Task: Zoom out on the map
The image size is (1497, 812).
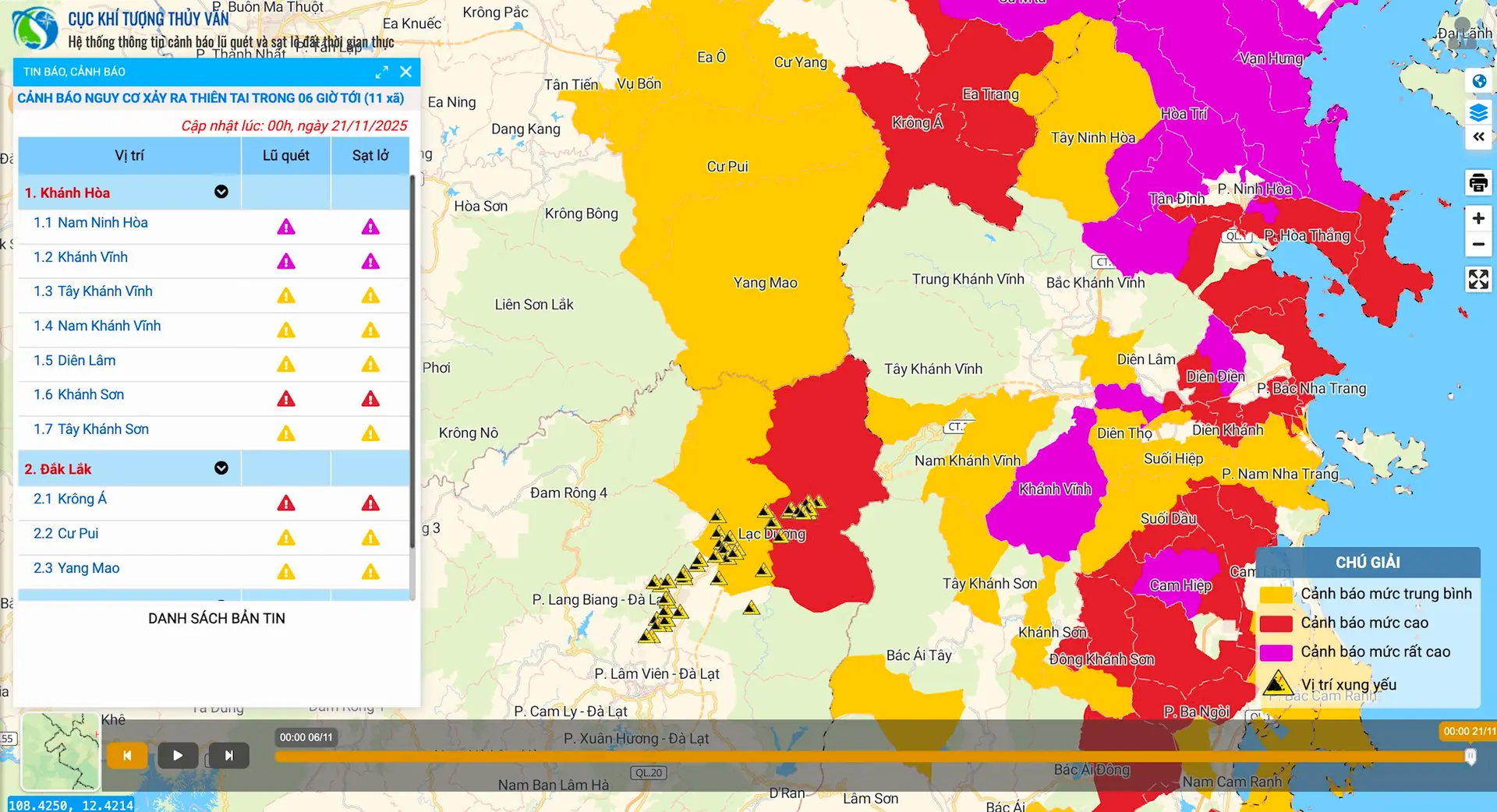Action: click(x=1478, y=245)
